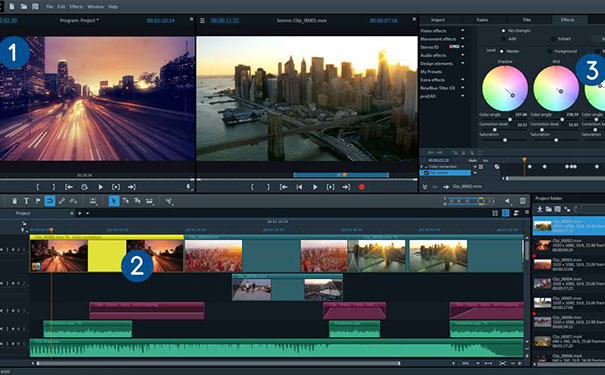Open the Edit menu
The height and width of the screenshot is (375, 605).
(61, 7)
